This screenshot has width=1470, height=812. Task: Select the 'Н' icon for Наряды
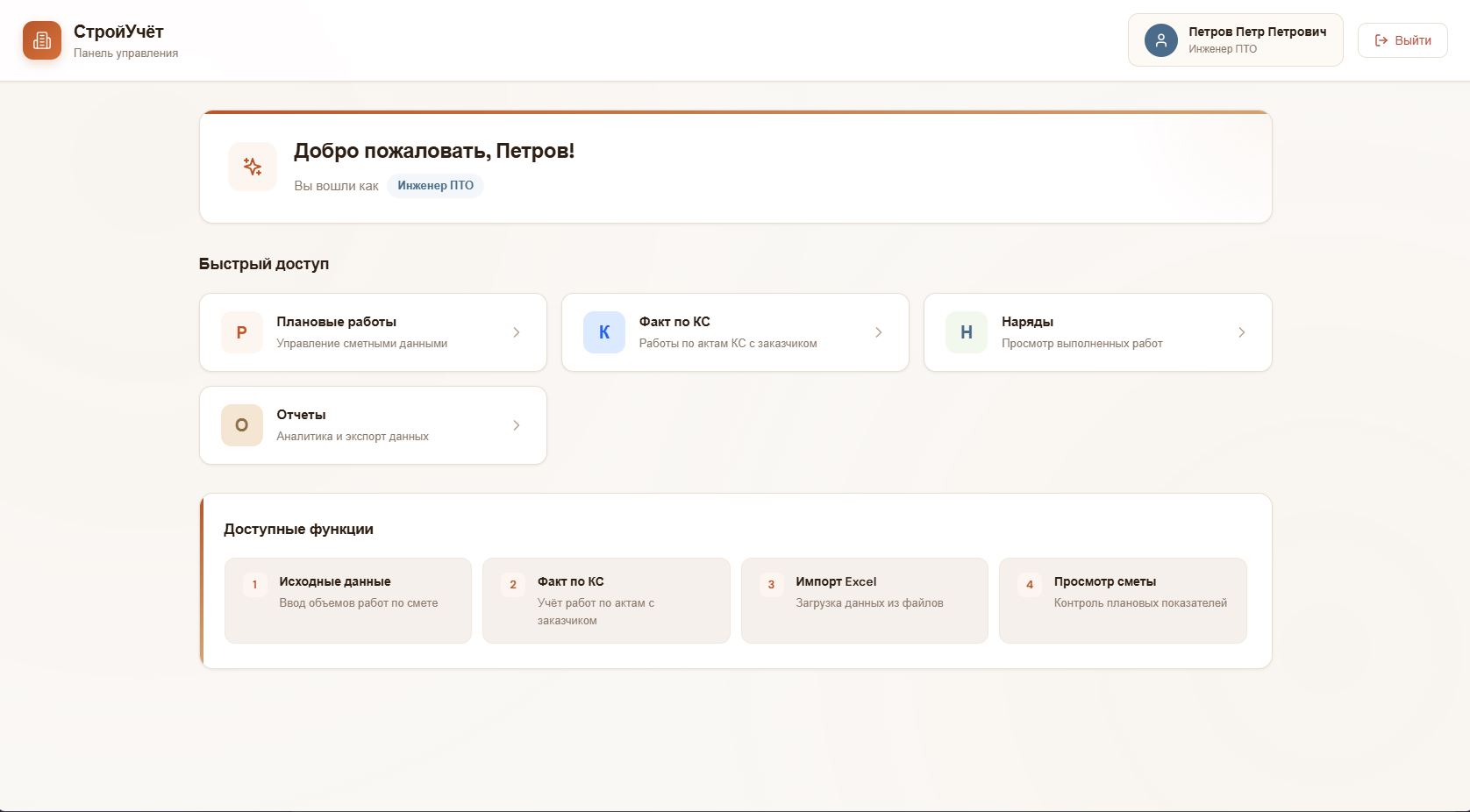966,332
